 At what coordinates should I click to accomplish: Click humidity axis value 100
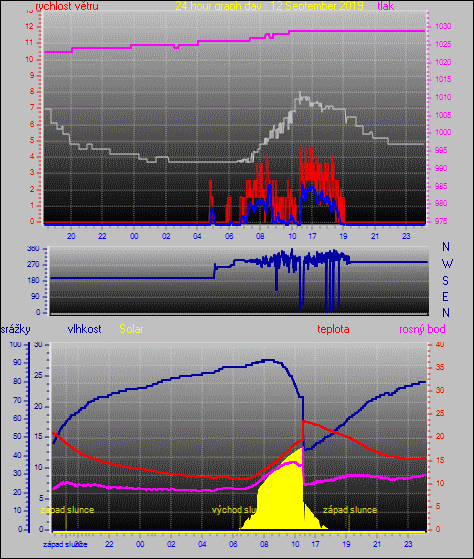pyautogui.click(x=15, y=345)
